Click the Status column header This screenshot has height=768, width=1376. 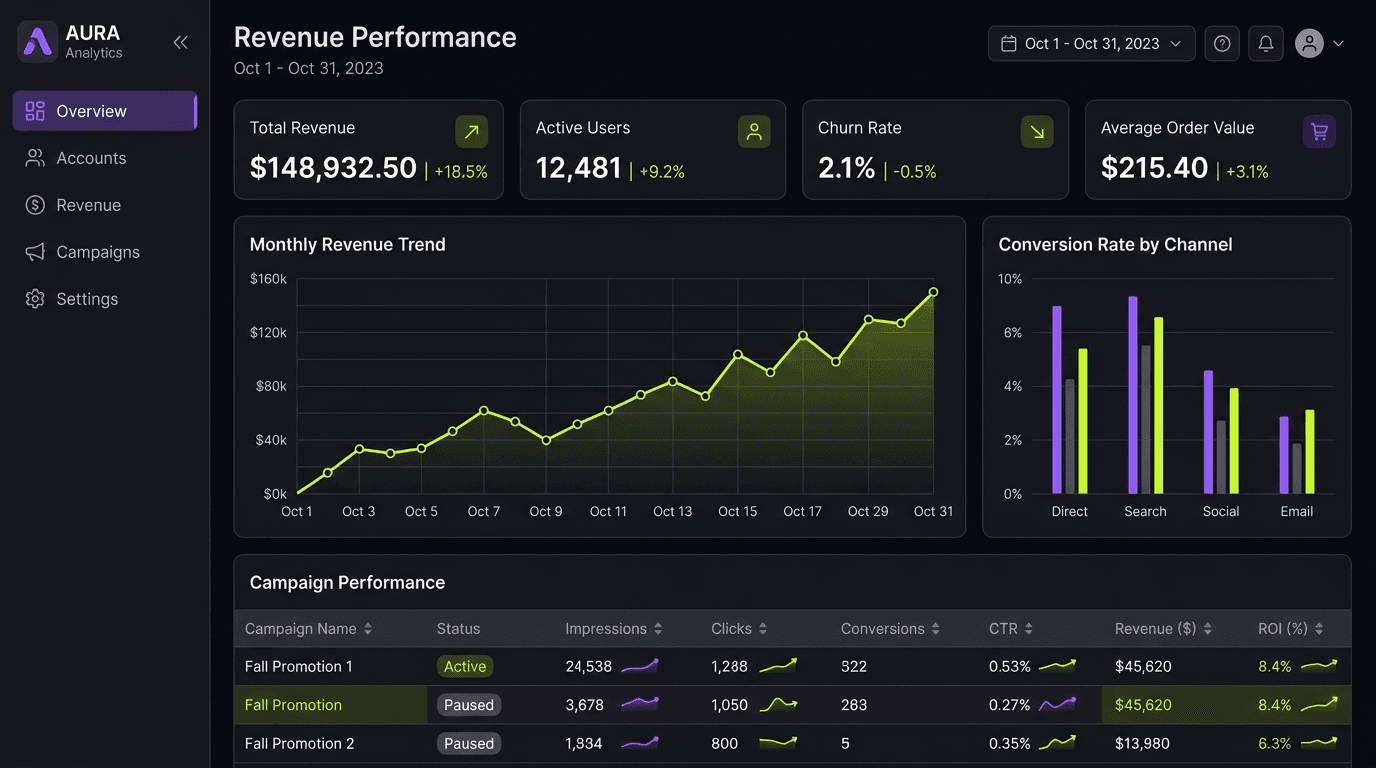(458, 629)
